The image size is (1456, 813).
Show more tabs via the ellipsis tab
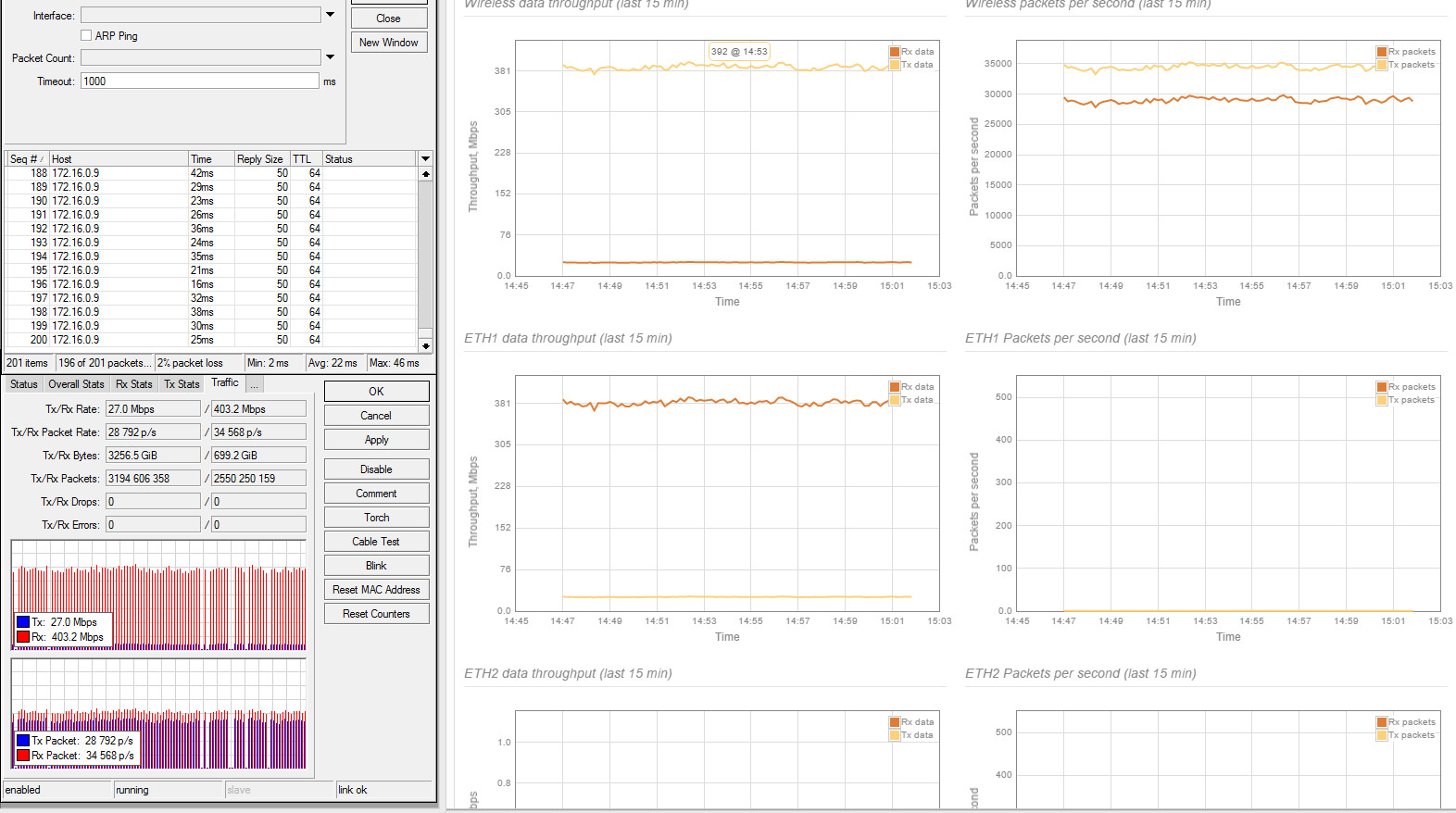click(254, 384)
